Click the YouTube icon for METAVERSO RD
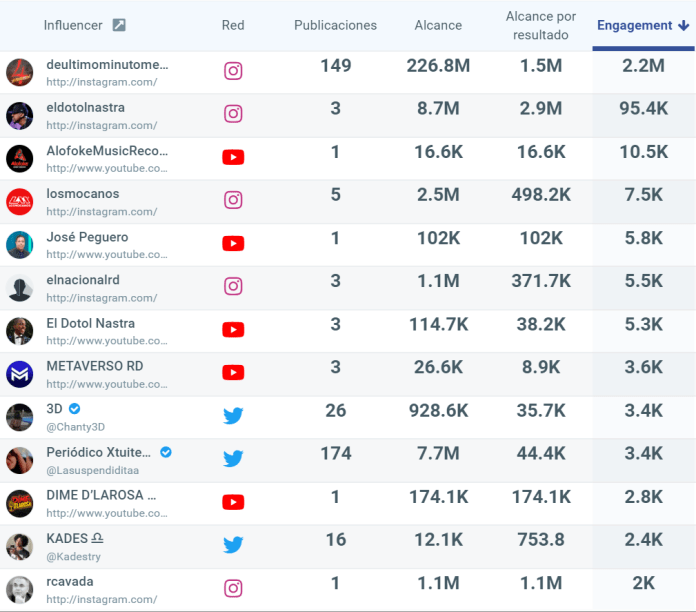The width and height of the screenshot is (696, 612). pos(233,373)
